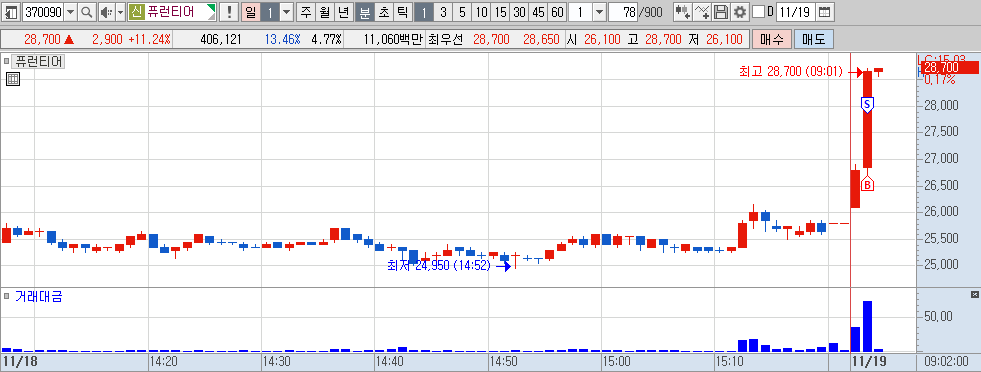Image resolution: width=981 pixels, height=372 pixels.
Task: Expand the stock code 370090 dropdown
Action: [x=70, y=12]
